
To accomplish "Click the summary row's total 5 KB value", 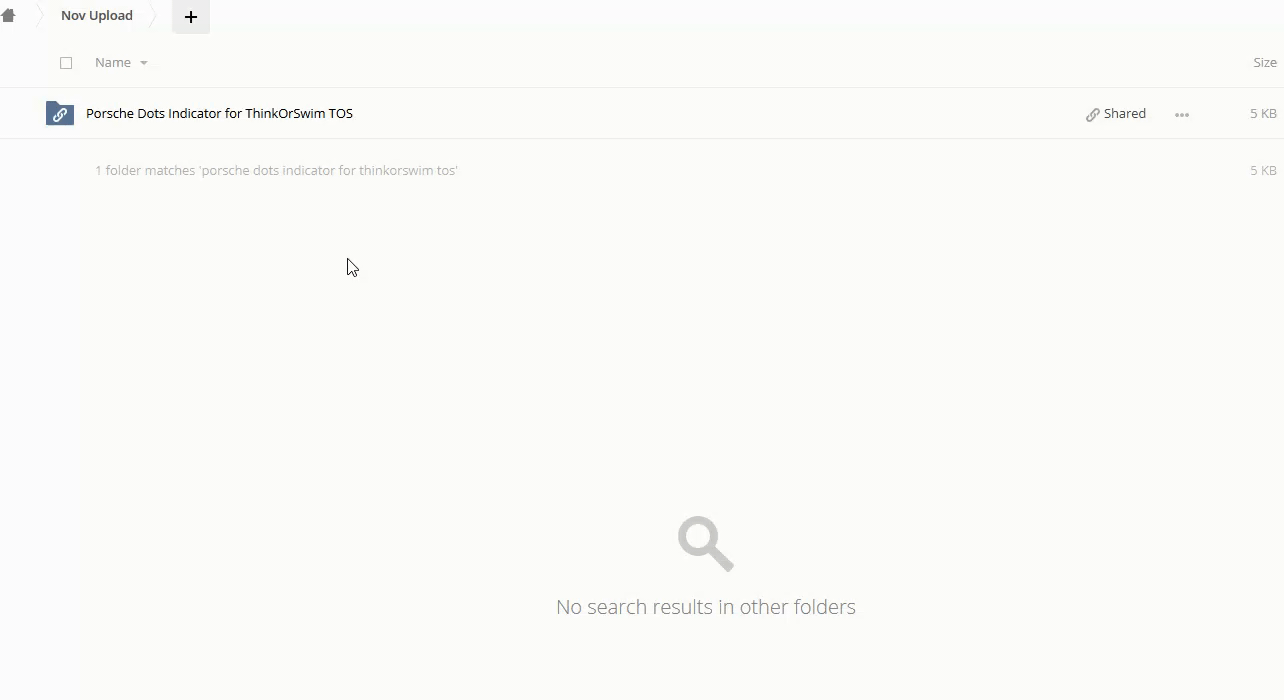I will coord(1262,171).
